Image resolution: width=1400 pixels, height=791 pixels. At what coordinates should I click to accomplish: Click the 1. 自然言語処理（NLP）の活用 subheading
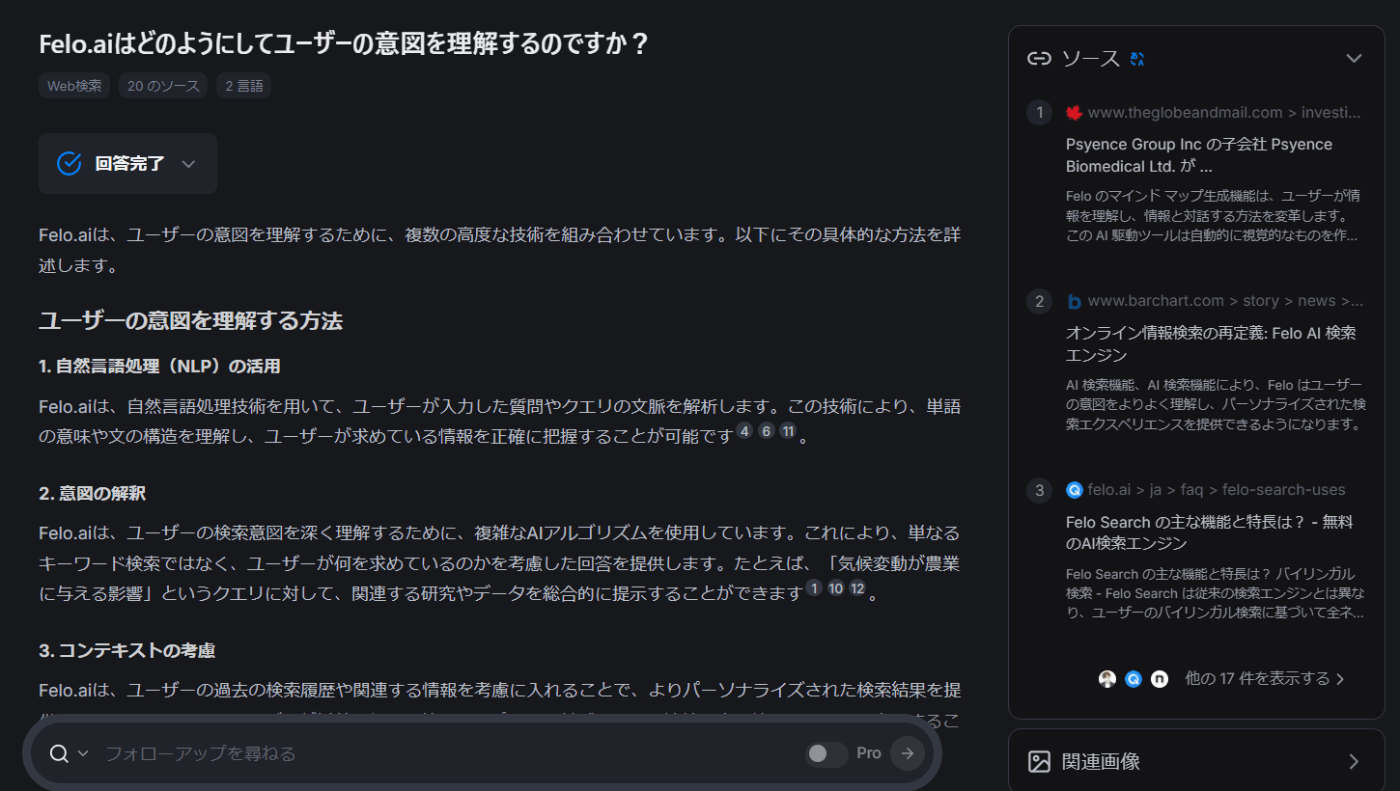pos(159,367)
